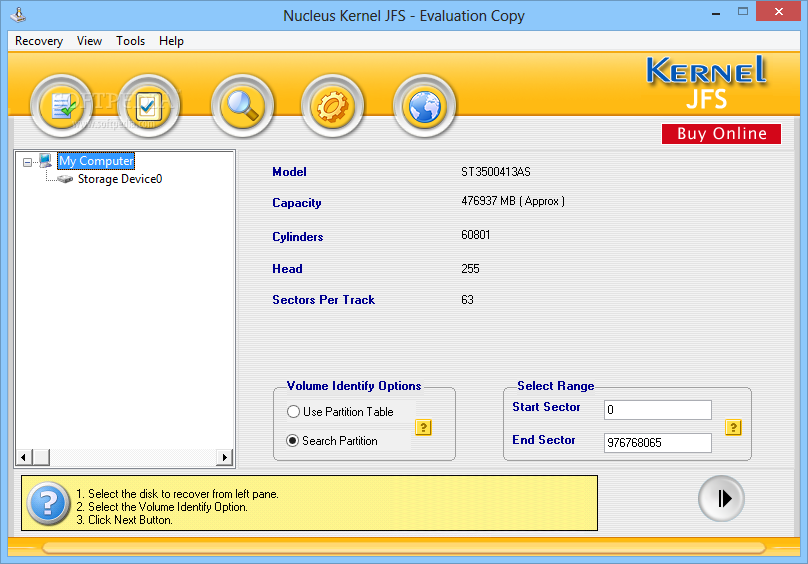Click the Storage Device0 drive icon
808x564 pixels.
pyautogui.click(x=65, y=179)
